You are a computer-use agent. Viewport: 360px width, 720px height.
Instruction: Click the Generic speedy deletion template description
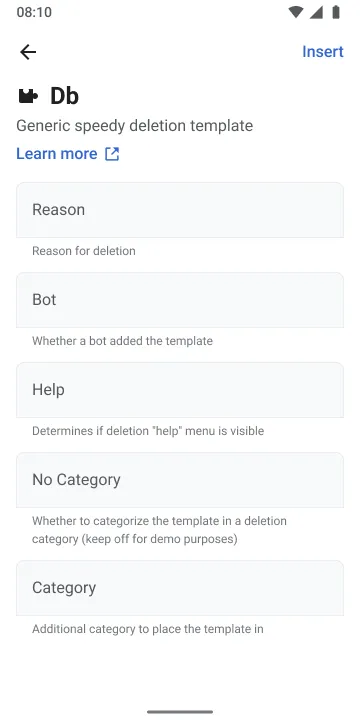pyautogui.click(x=135, y=126)
